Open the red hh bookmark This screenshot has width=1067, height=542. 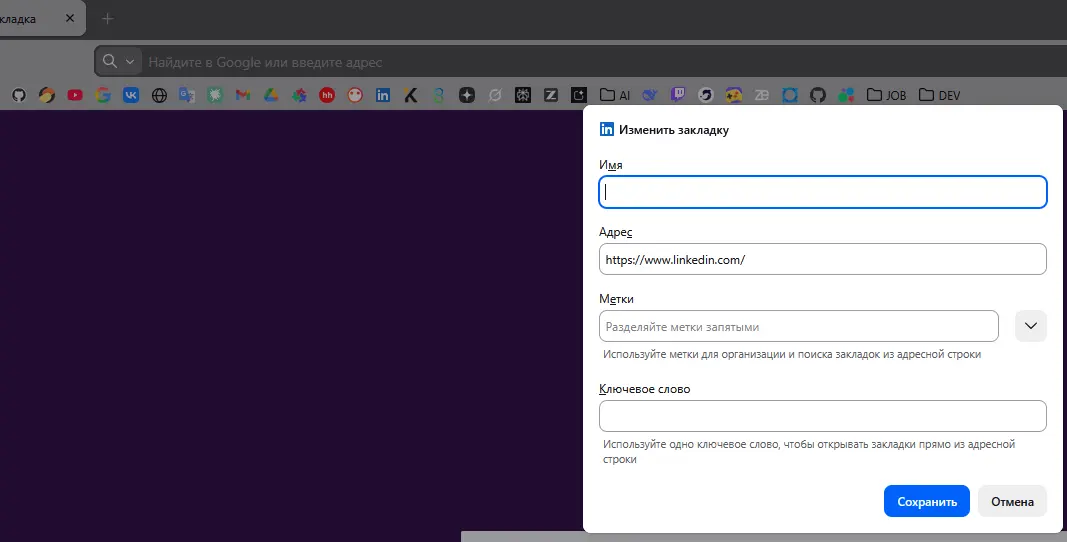tap(327, 95)
